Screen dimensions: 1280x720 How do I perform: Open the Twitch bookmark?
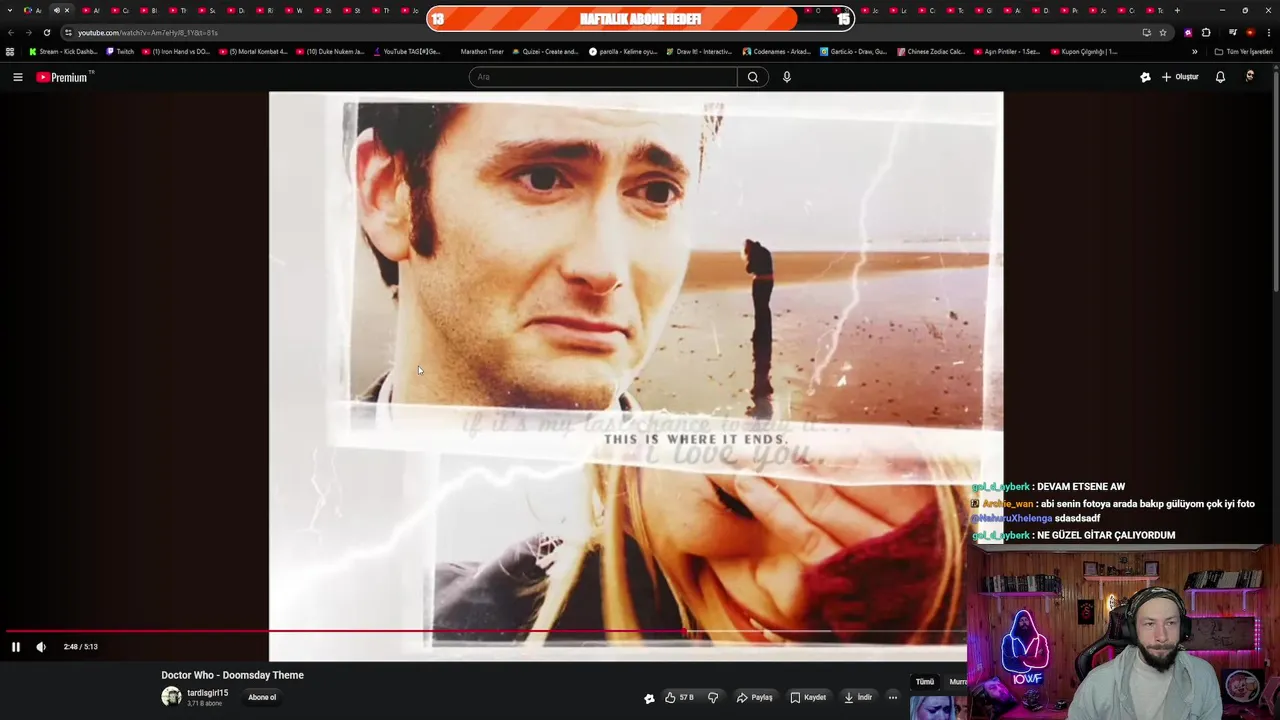click(120, 52)
